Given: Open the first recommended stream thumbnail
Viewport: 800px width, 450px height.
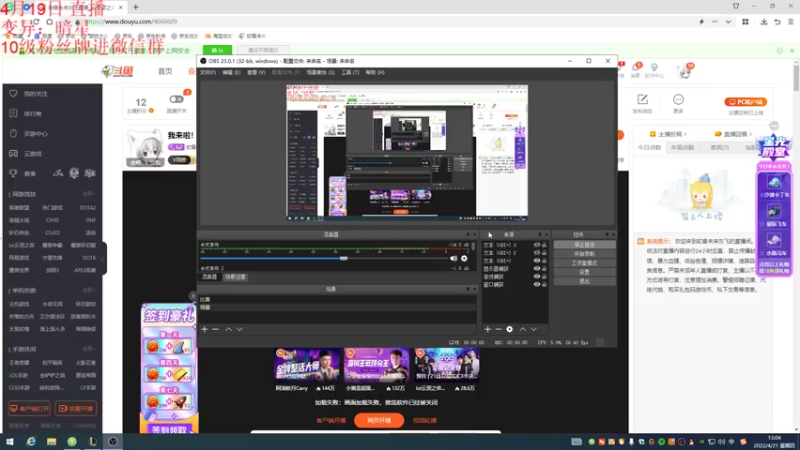Looking at the screenshot, I should (x=307, y=365).
